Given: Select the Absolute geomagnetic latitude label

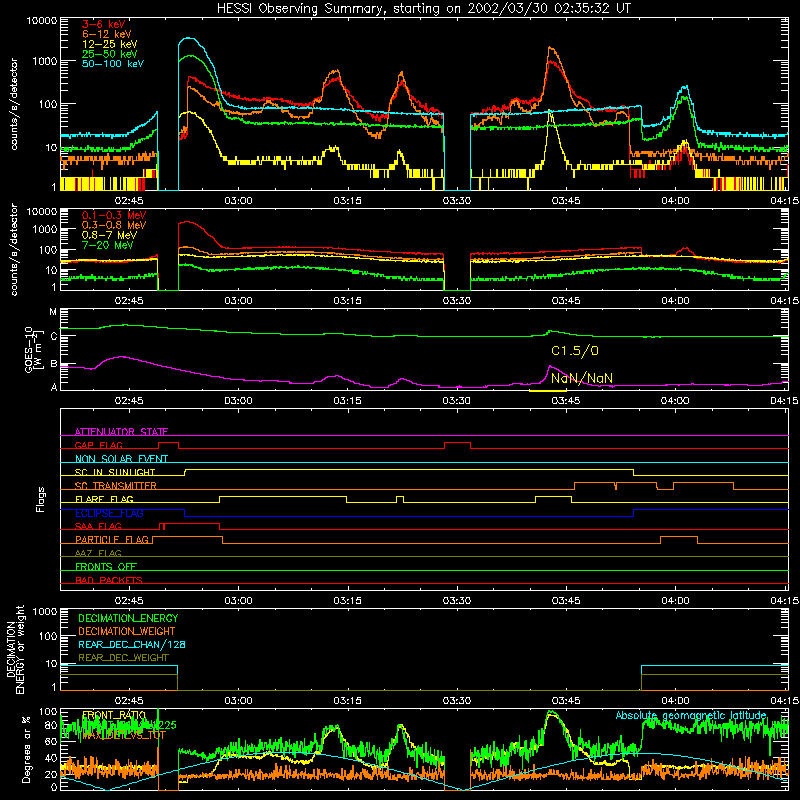Looking at the screenshot, I should [x=691, y=716].
